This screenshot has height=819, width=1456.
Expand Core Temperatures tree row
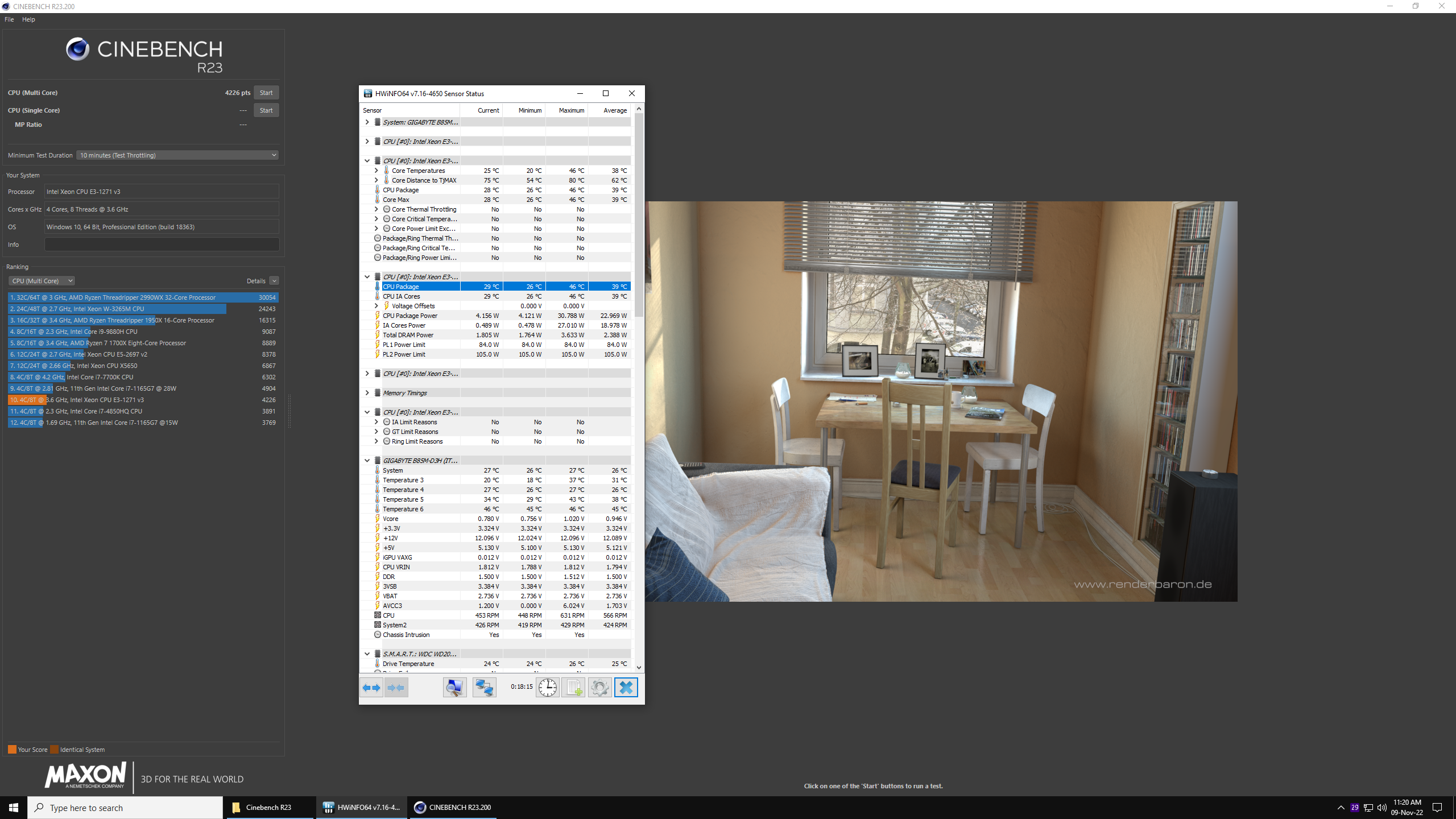tap(376, 171)
